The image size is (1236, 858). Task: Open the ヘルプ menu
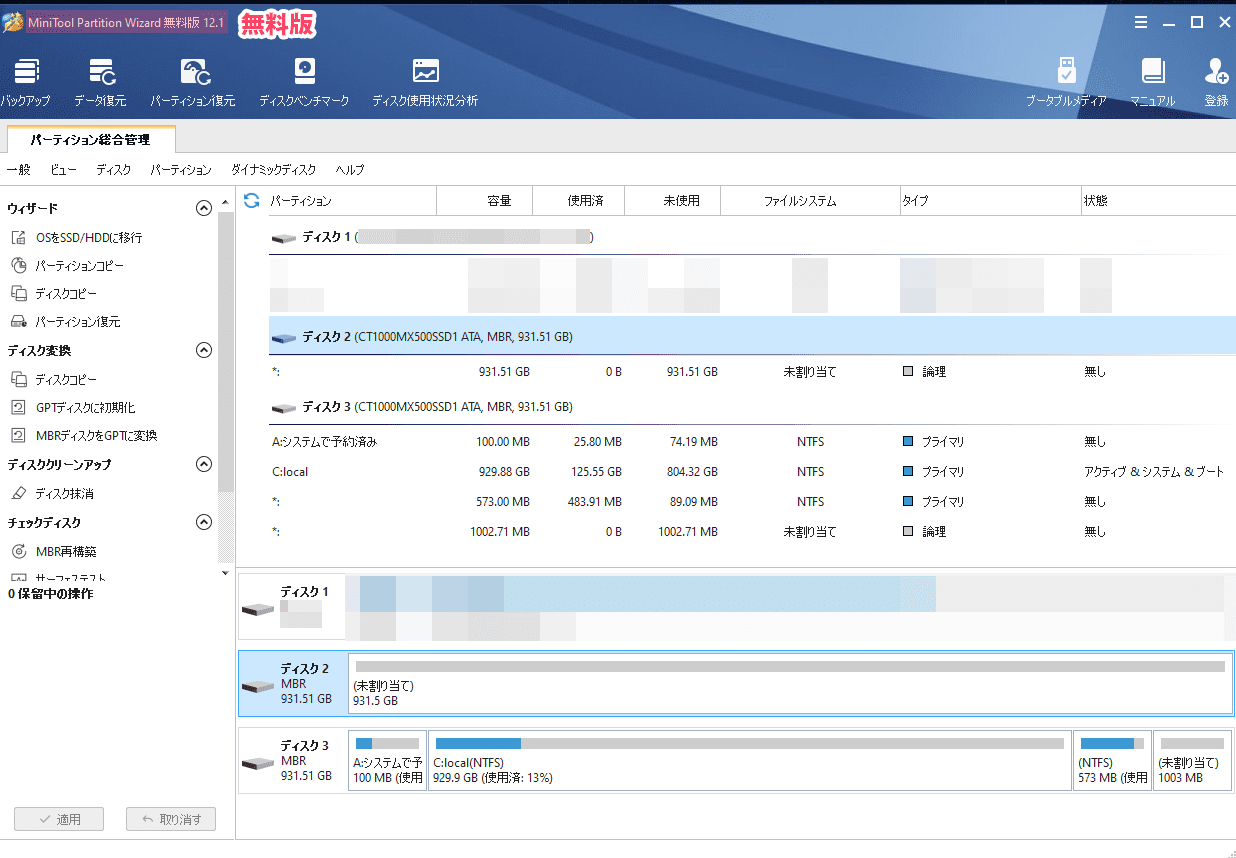click(x=350, y=170)
